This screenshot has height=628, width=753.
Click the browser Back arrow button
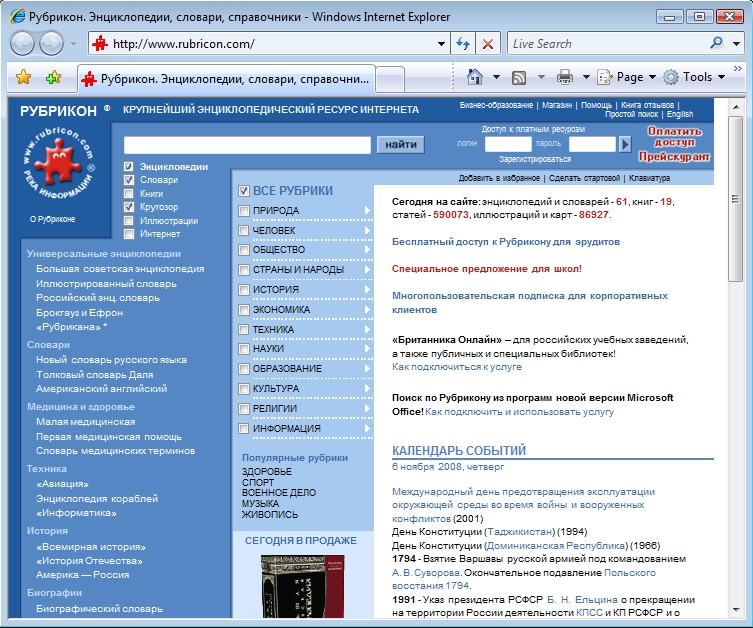coord(22,44)
